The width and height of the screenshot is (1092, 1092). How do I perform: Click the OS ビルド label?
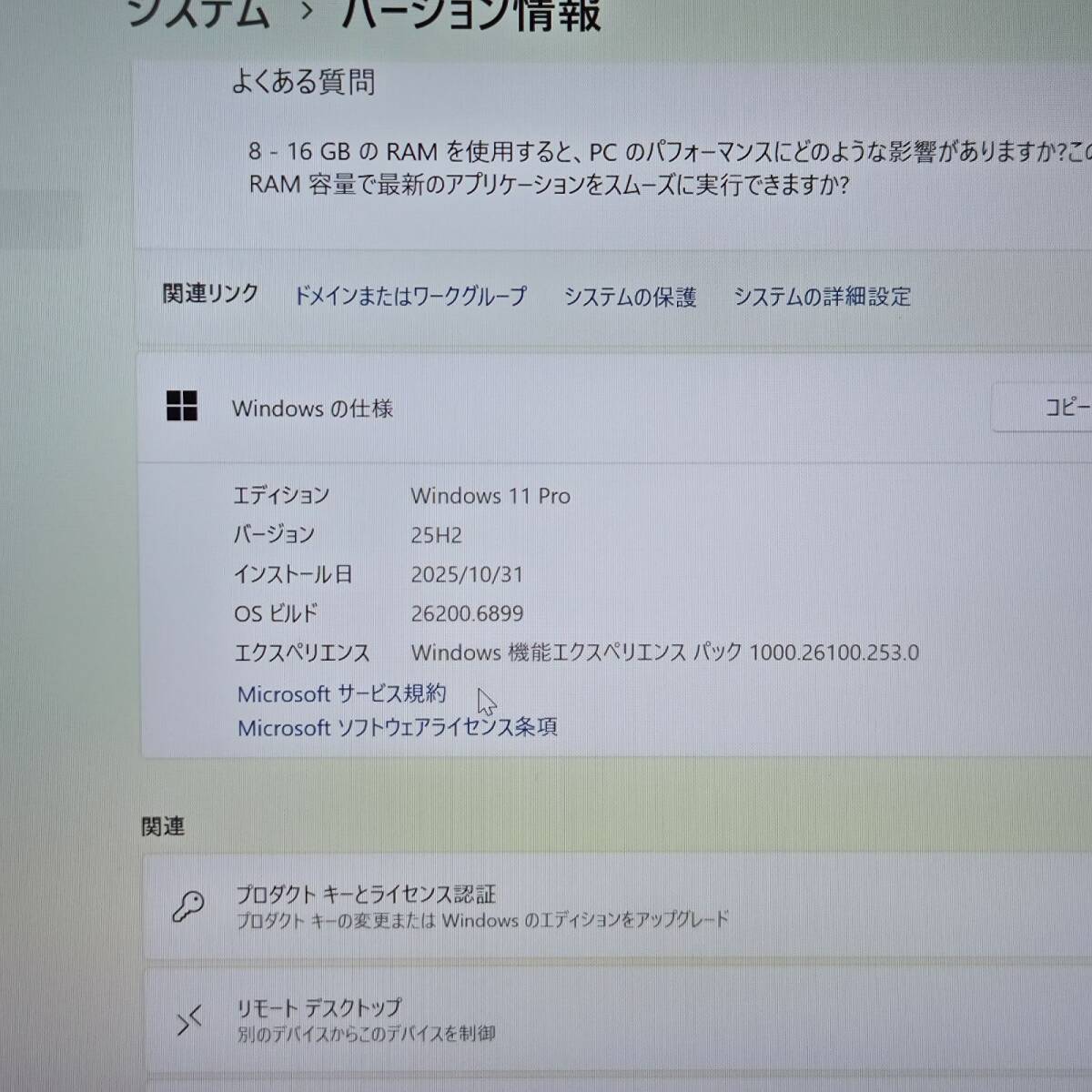tap(276, 613)
